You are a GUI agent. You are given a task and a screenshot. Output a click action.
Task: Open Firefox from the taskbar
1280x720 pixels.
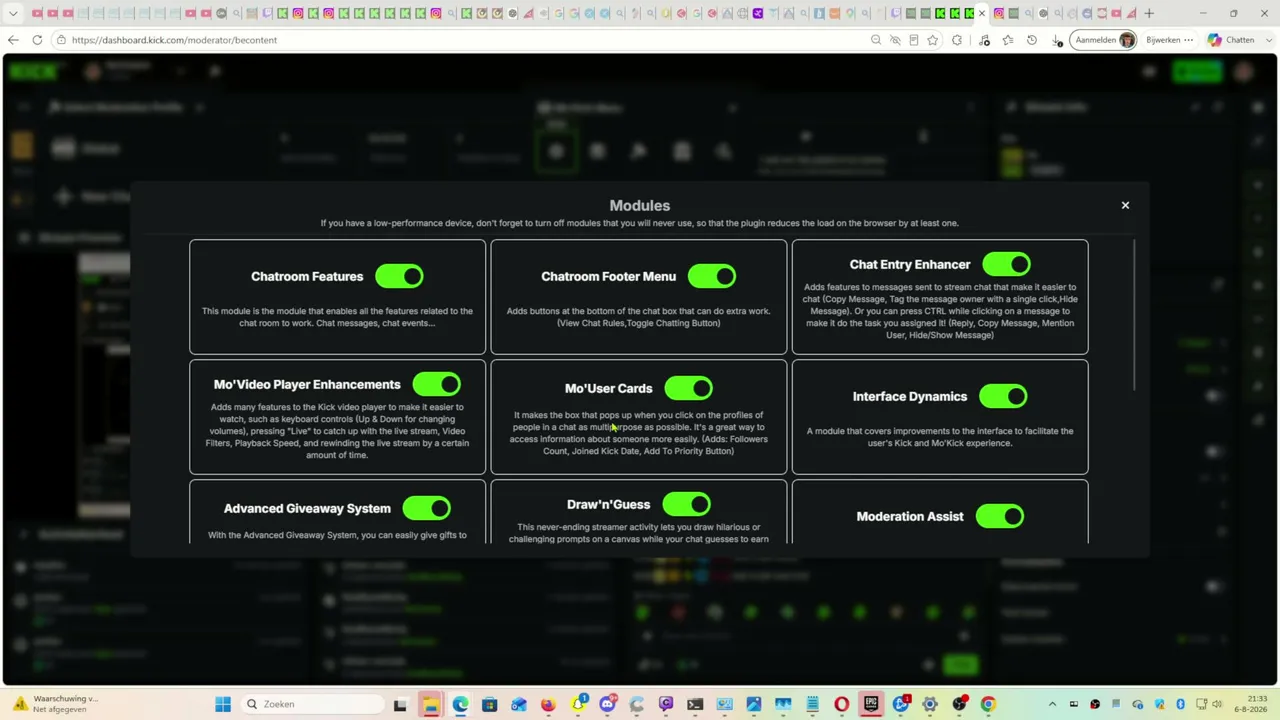[548, 704]
